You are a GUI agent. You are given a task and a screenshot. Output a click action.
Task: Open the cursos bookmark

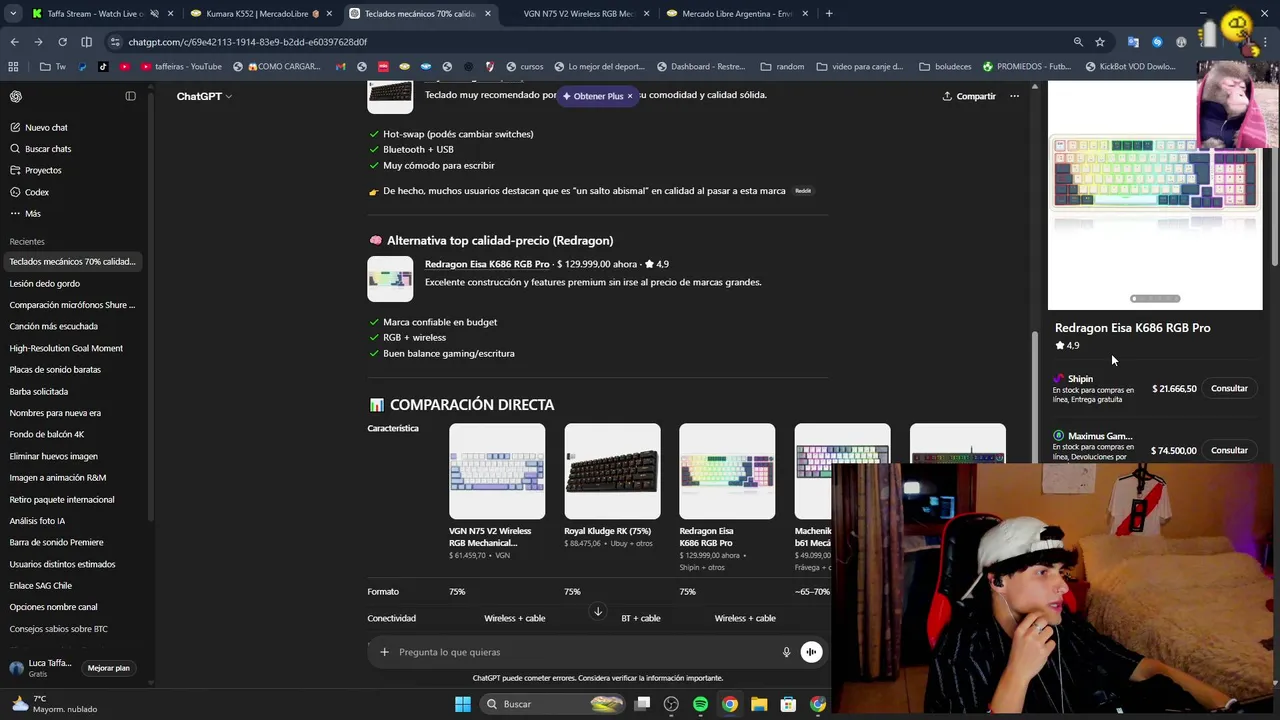tap(524, 67)
